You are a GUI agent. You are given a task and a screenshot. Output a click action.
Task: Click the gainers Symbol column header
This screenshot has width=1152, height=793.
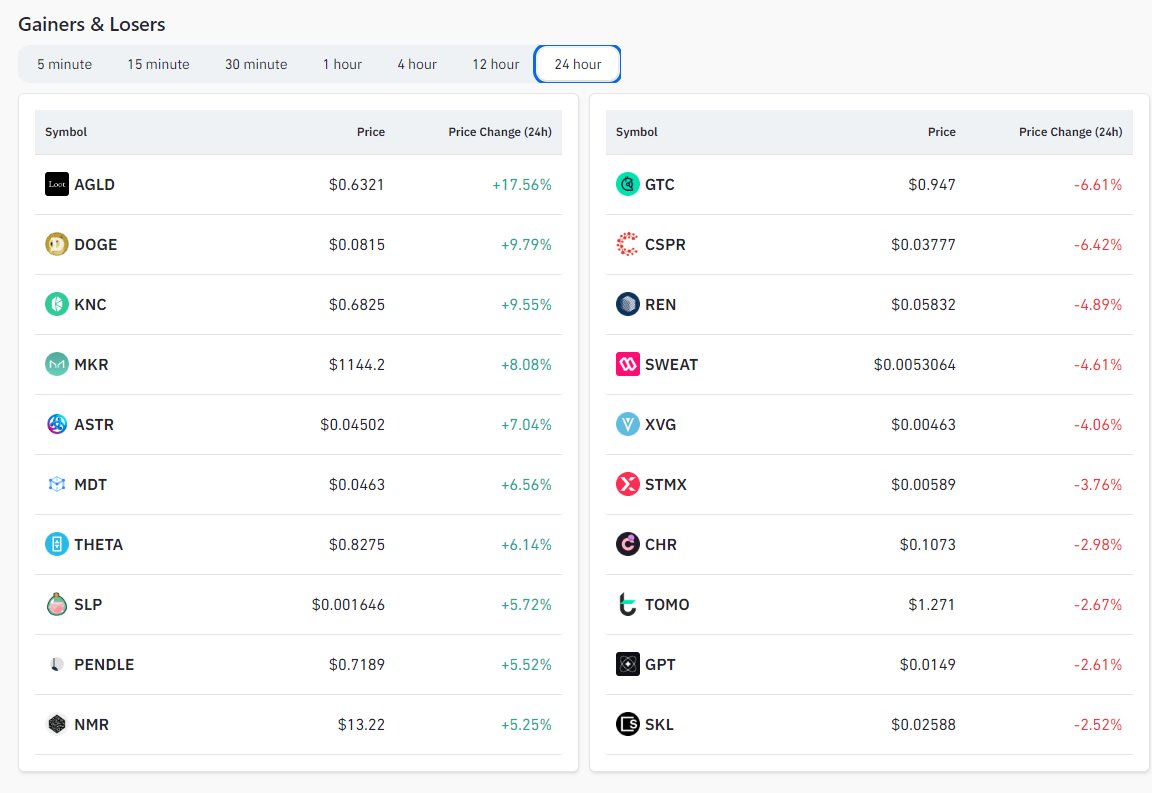click(66, 132)
